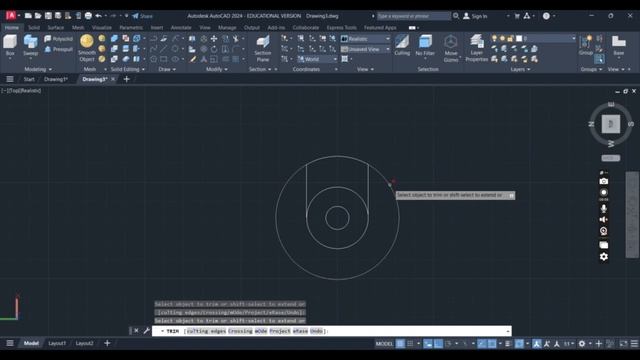Click the Save icon in quick access toolbar
This screenshot has height=360, width=640.
pyautogui.click(x=48, y=16)
